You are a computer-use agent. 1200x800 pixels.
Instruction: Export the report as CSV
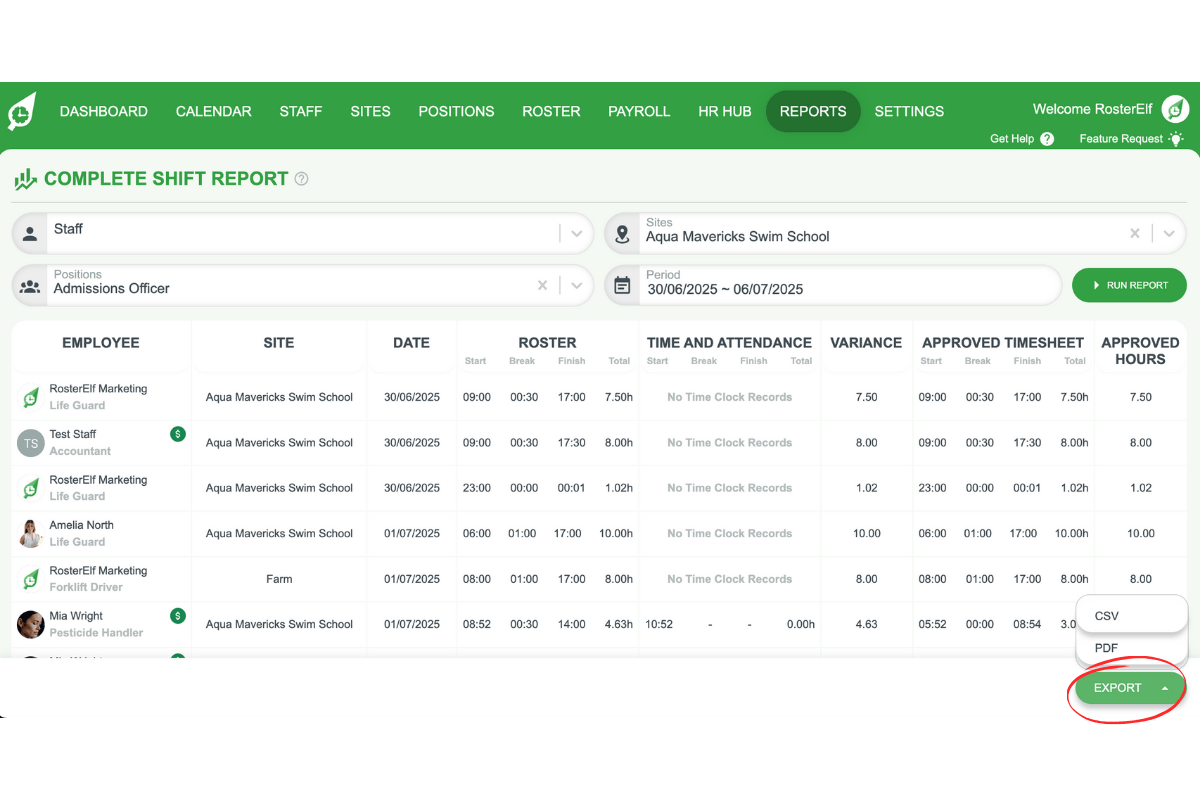(1106, 615)
